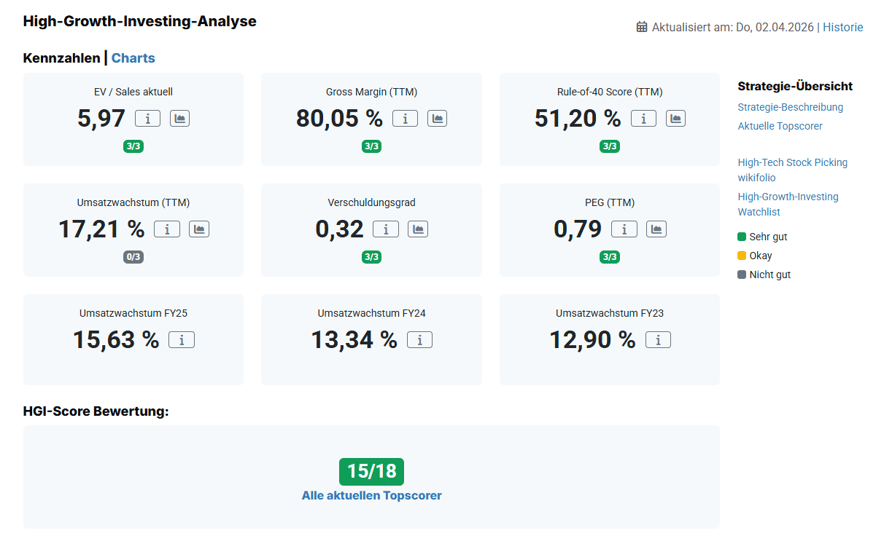
Task: Click info icon beside PEG (TTM)
Action: click(624, 229)
